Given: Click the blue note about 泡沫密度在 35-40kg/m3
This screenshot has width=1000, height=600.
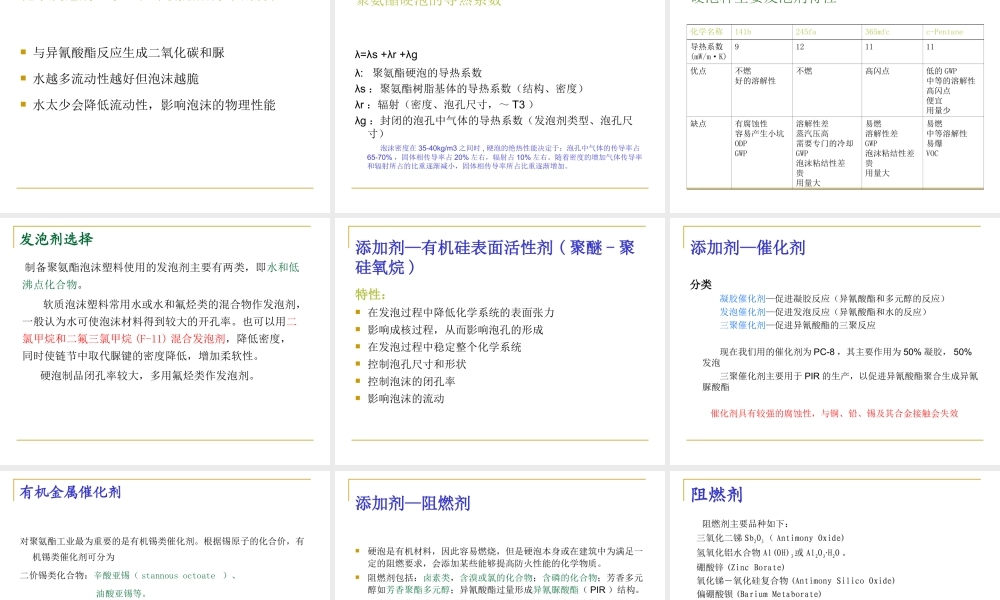Looking at the screenshot, I should click(504, 157).
